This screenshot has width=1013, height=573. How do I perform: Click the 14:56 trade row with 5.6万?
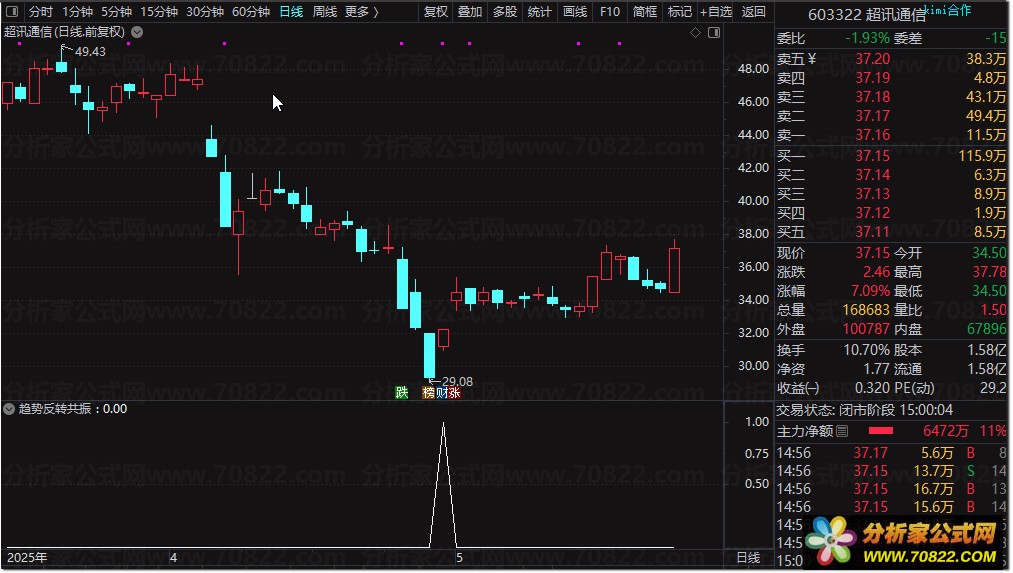(892, 453)
